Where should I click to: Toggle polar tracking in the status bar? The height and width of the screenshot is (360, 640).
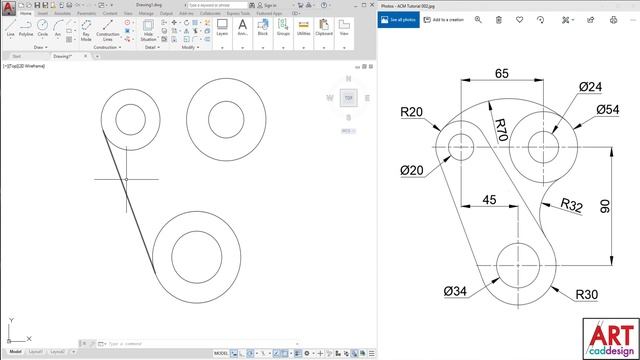(x=250, y=353)
